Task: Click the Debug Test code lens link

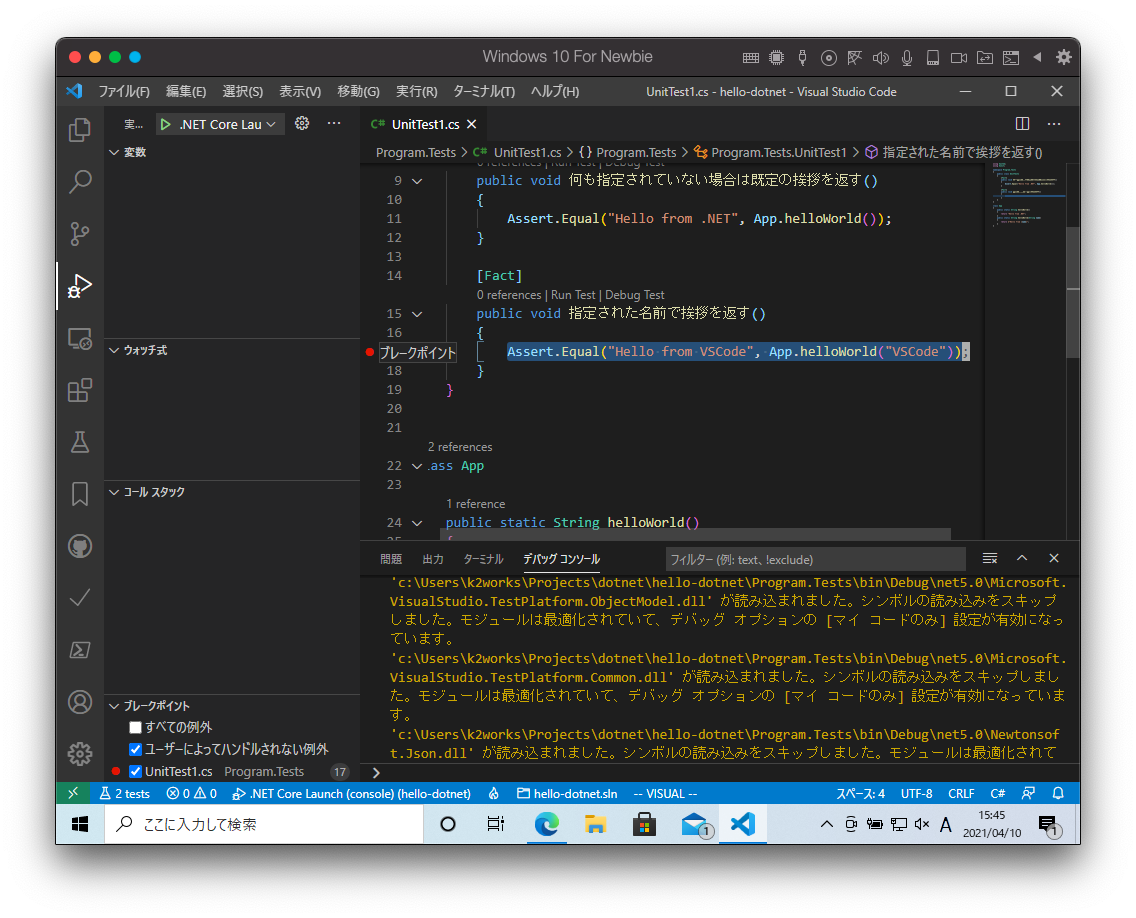Action: pos(634,295)
